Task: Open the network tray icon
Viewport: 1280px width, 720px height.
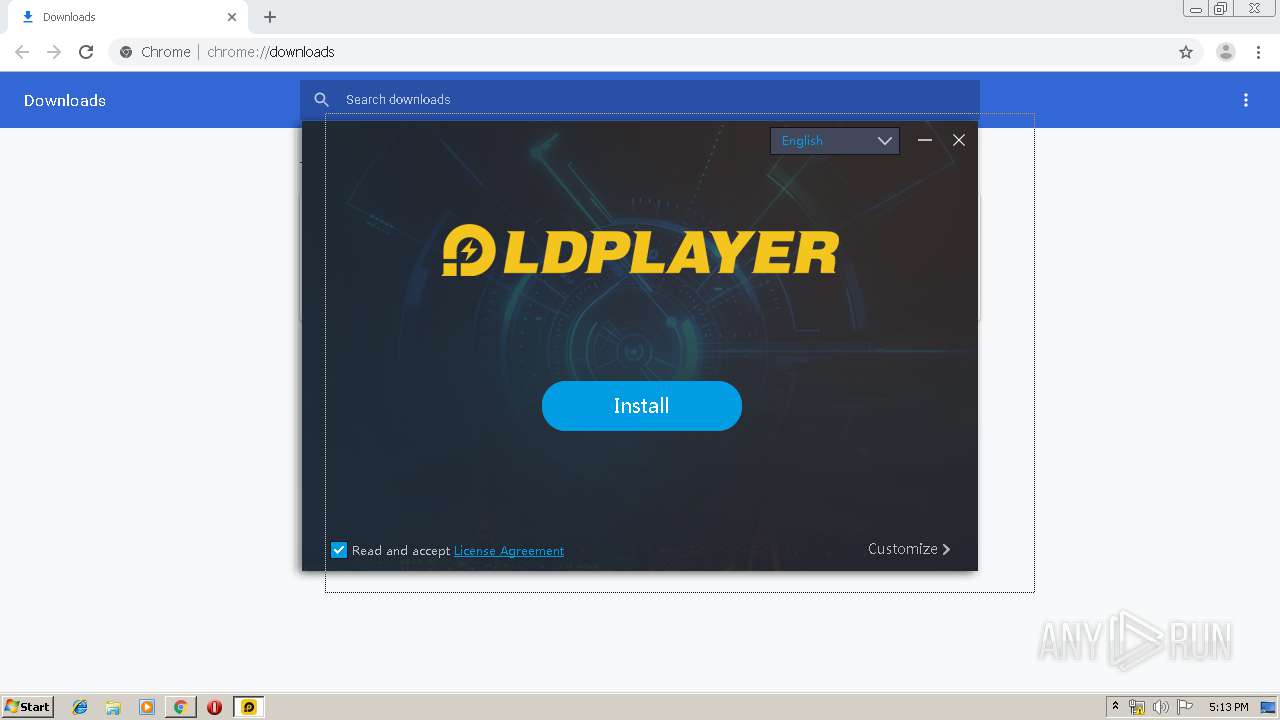Action: pyautogui.click(x=1137, y=707)
